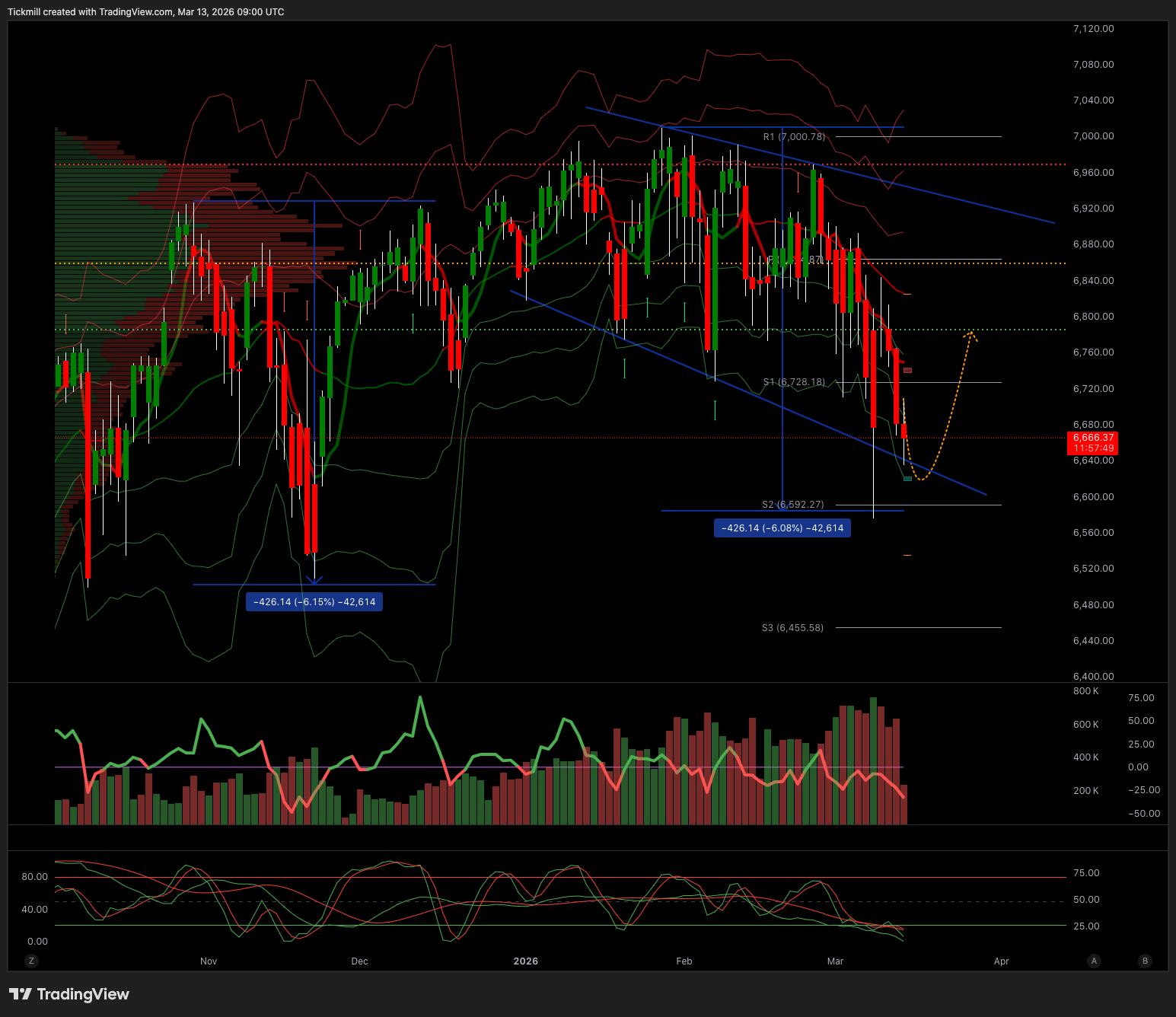
Task: Toggle the B scale button at bottom right
Action: click(1145, 961)
